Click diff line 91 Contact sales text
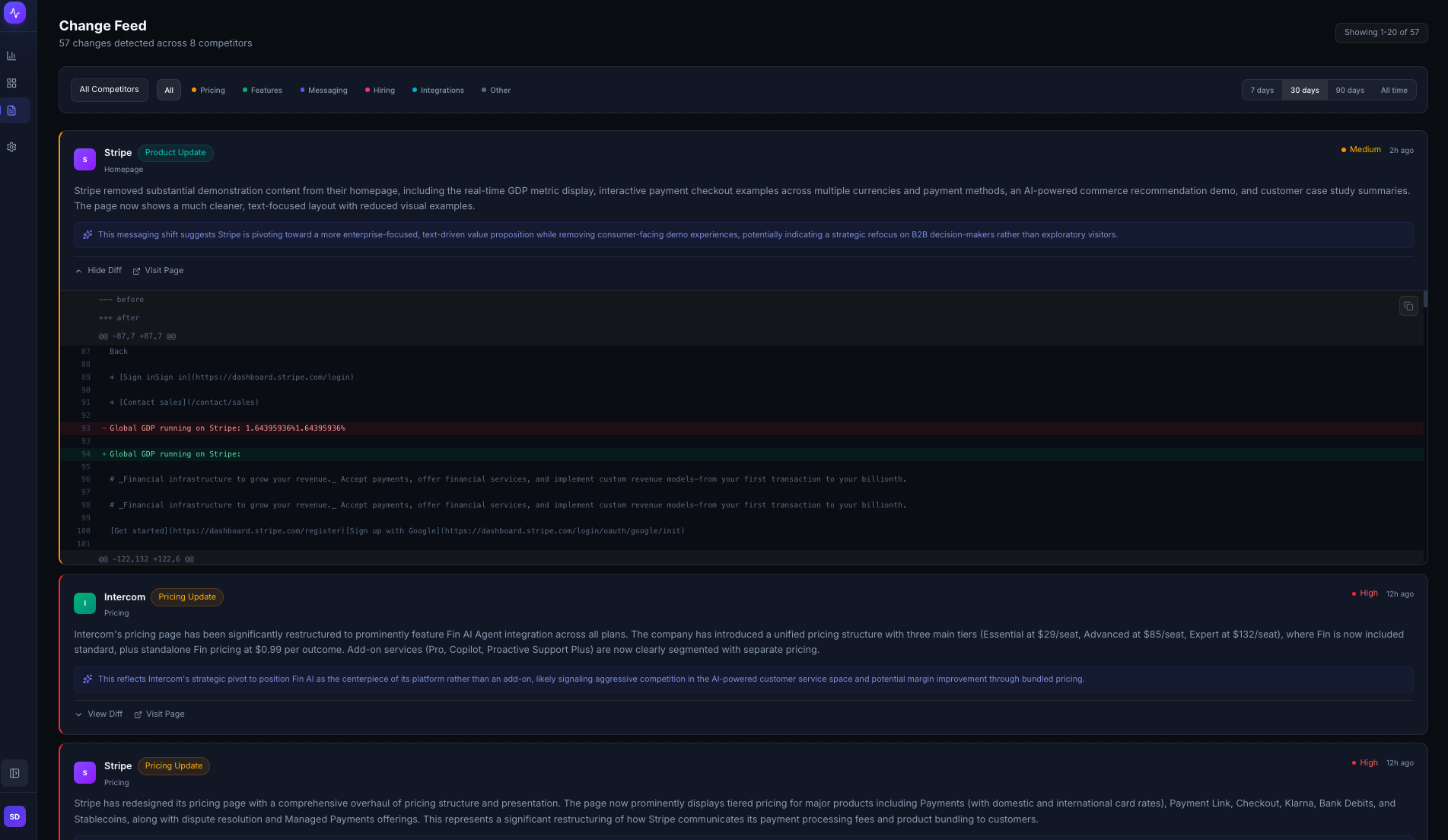1448x840 pixels. pos(184,402)
